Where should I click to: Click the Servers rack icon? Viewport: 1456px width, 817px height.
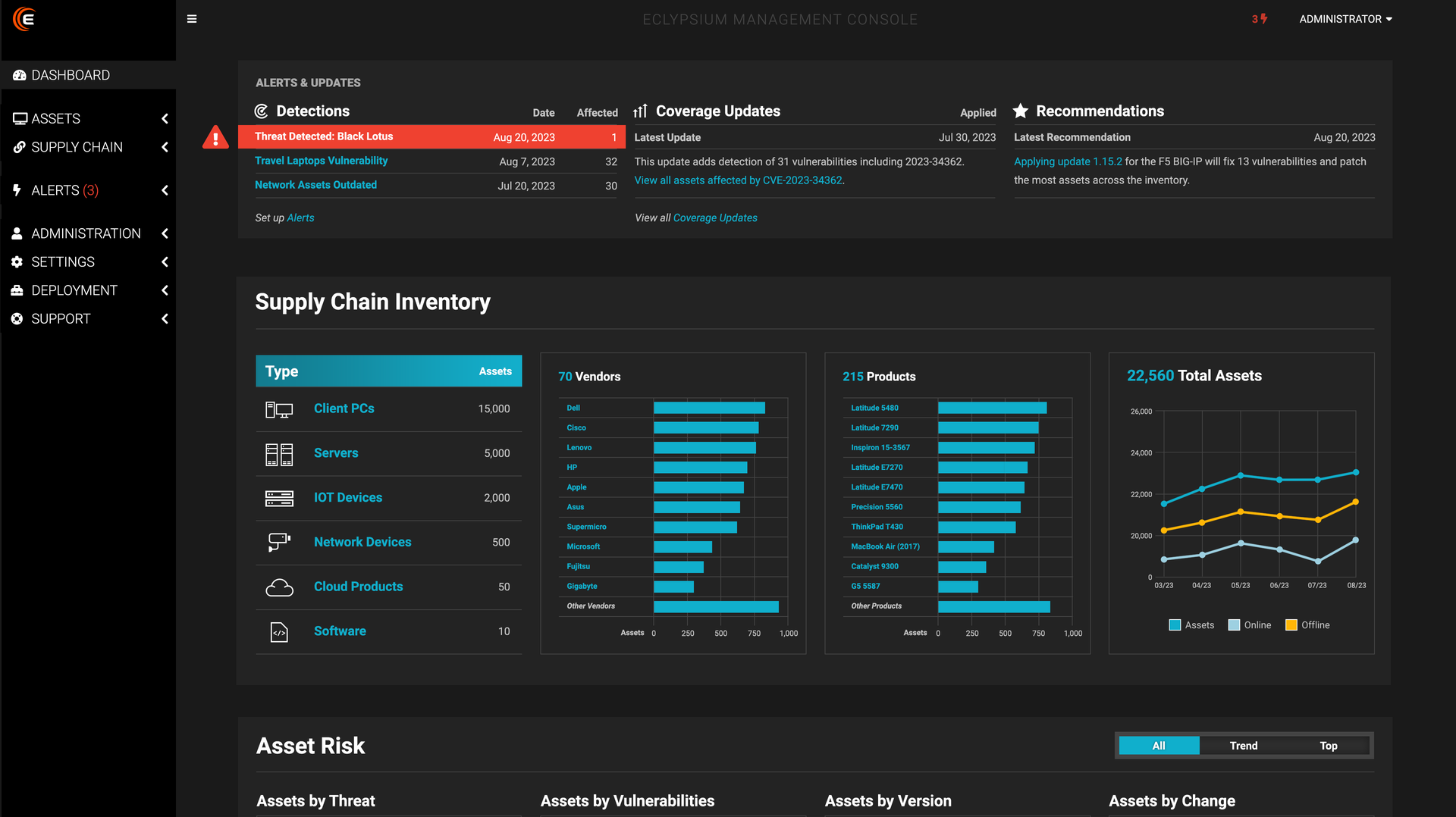click(279, 454)
